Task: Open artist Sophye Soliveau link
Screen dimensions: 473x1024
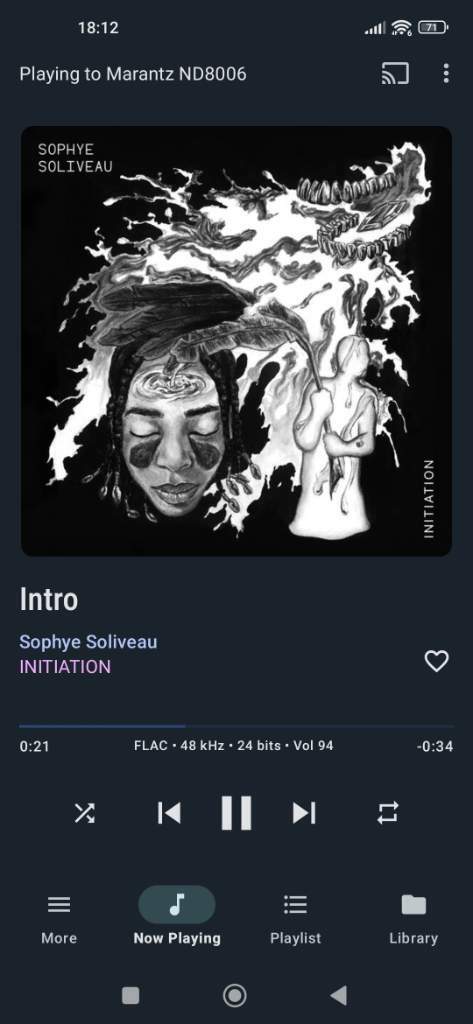Action: click(x=88, y=642)
